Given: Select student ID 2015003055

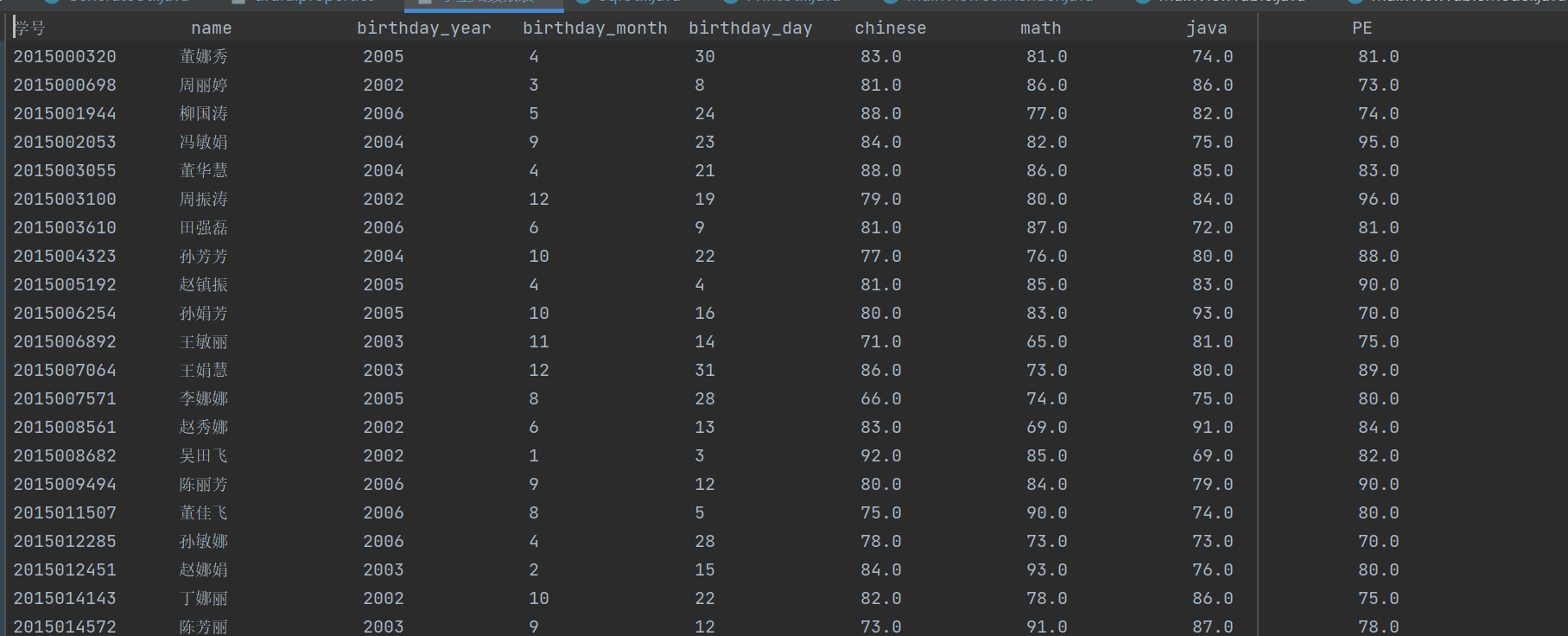Looking at the screenshot, I should pyautogui.click(x=65, y=171).
